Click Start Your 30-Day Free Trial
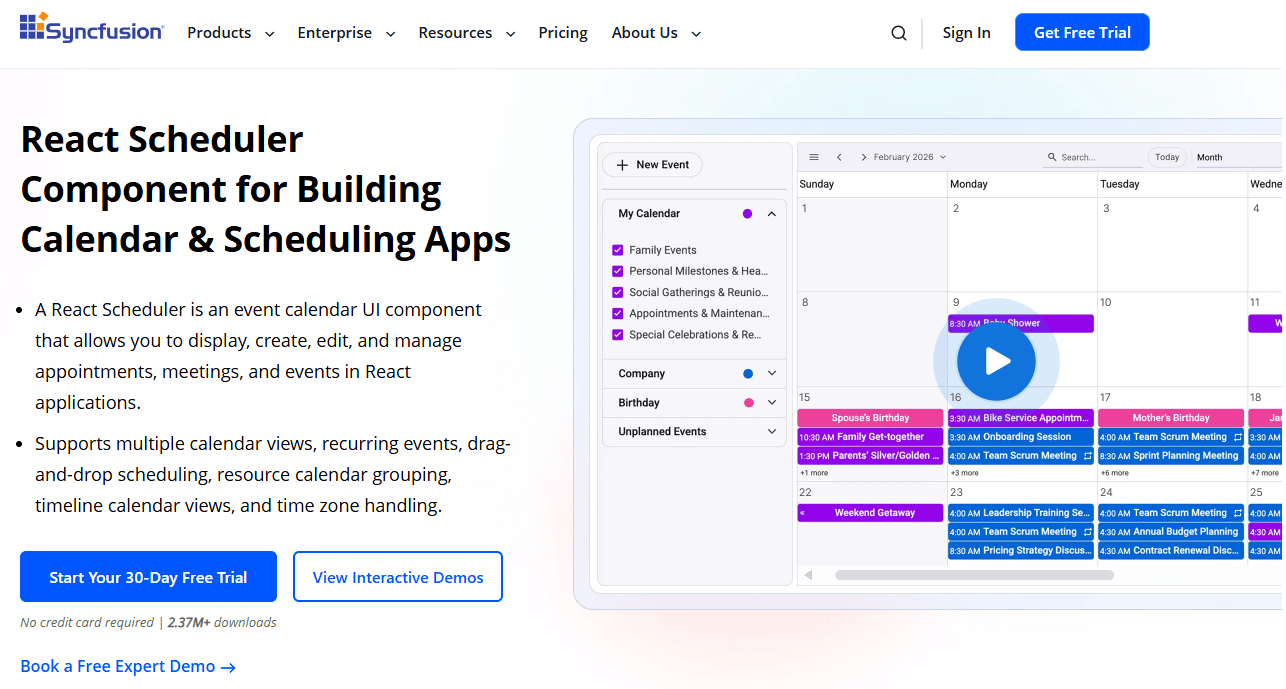This screenshot has height=689, width=1286. click(x=148, y=577)
